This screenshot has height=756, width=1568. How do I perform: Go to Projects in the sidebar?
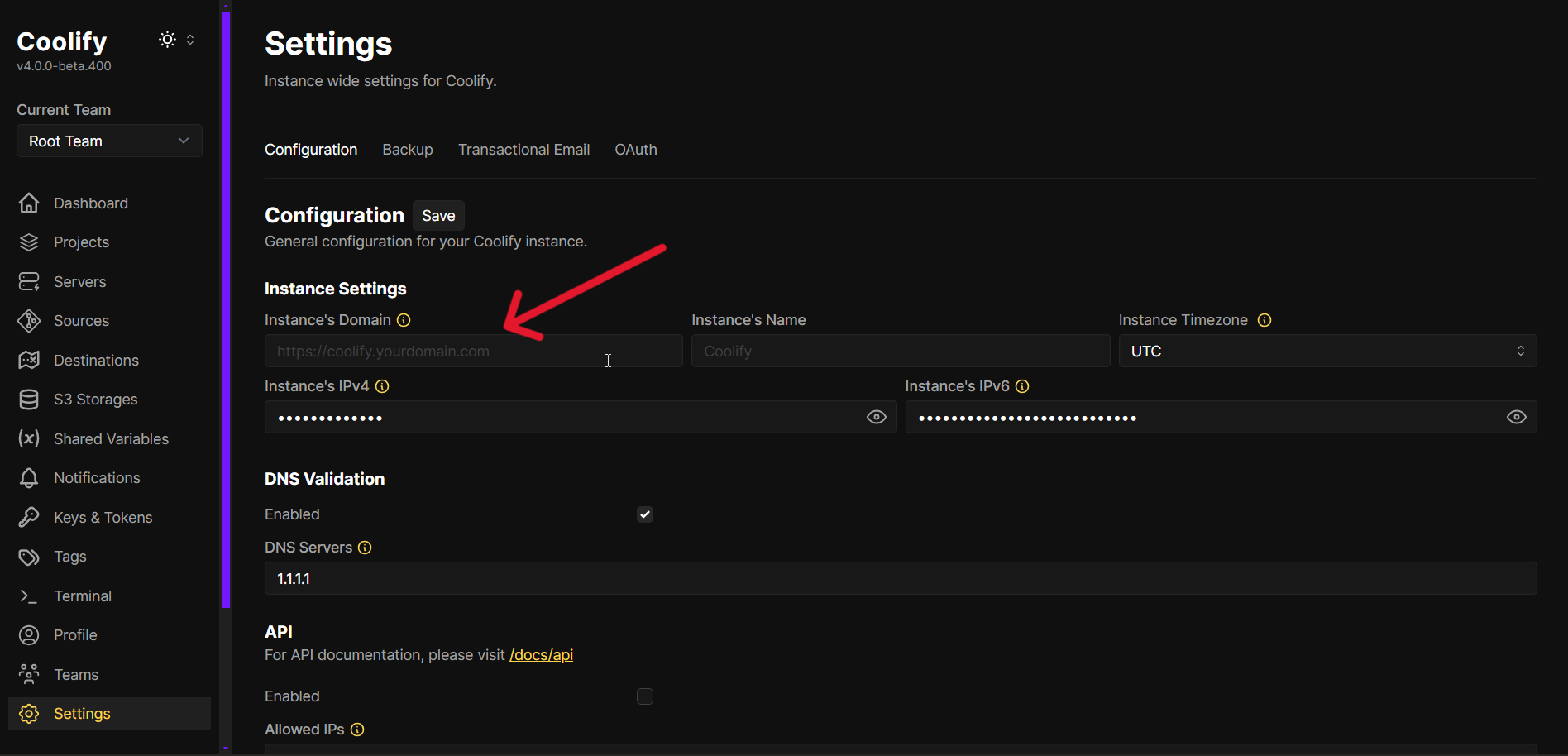(109, 242)
